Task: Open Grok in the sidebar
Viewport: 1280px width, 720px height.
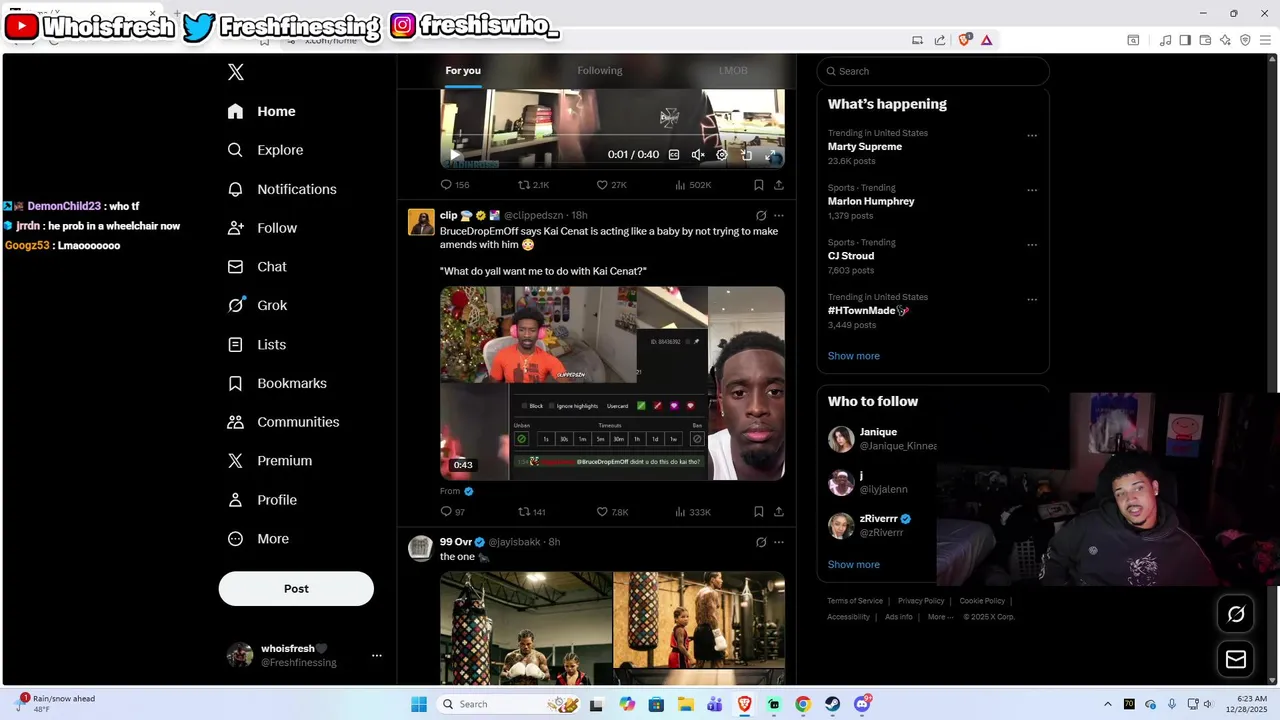Action: coord(257,305)
